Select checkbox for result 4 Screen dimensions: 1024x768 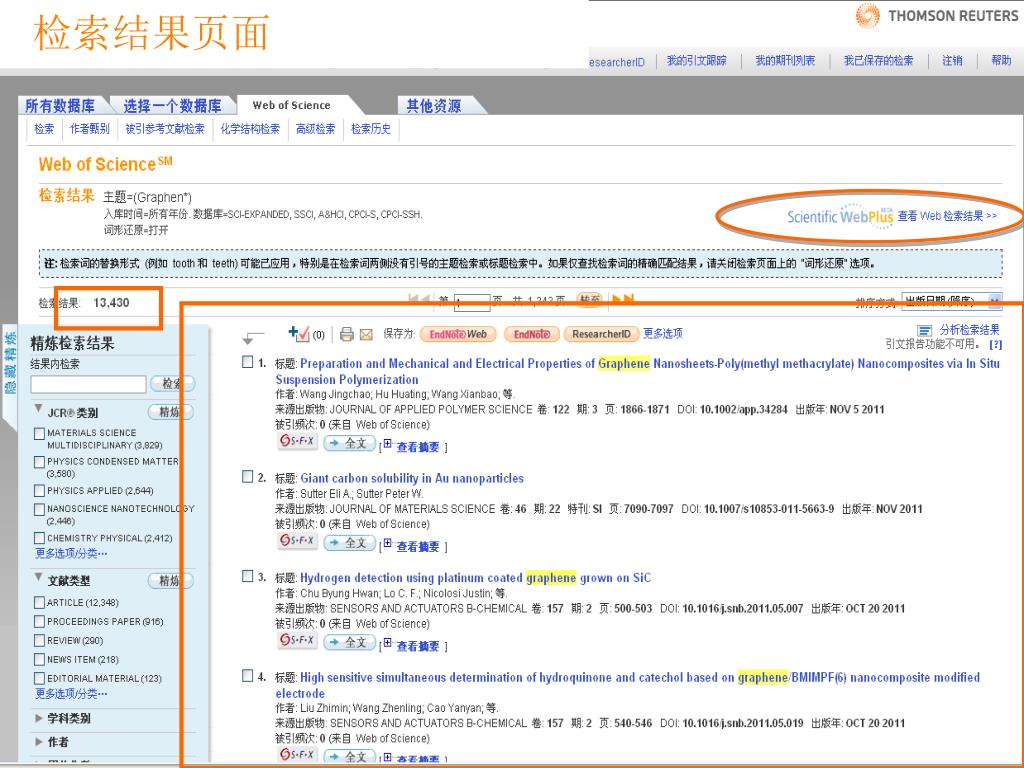248,675
